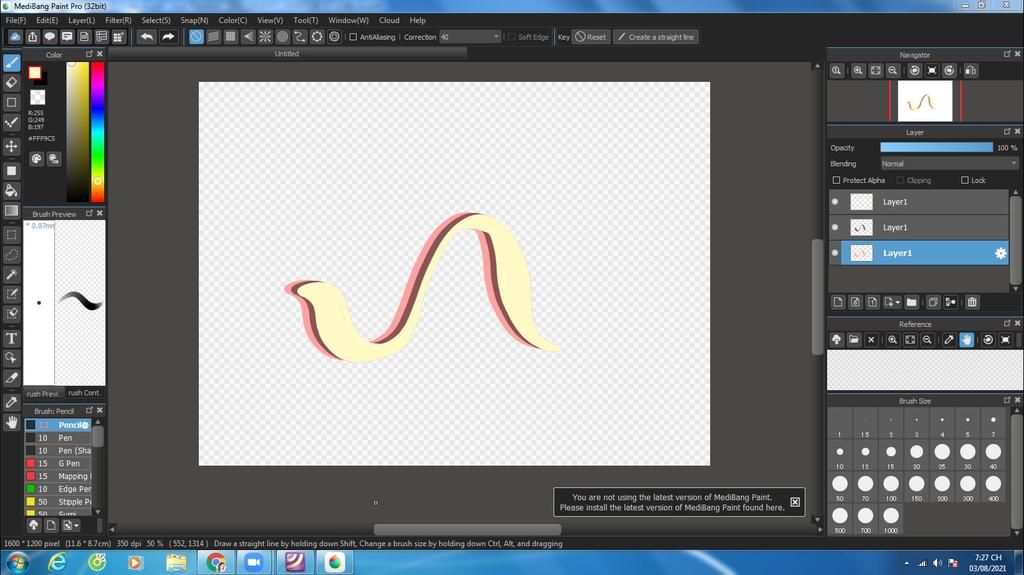Select the Eyedropper tool

[x=11, y=402]
